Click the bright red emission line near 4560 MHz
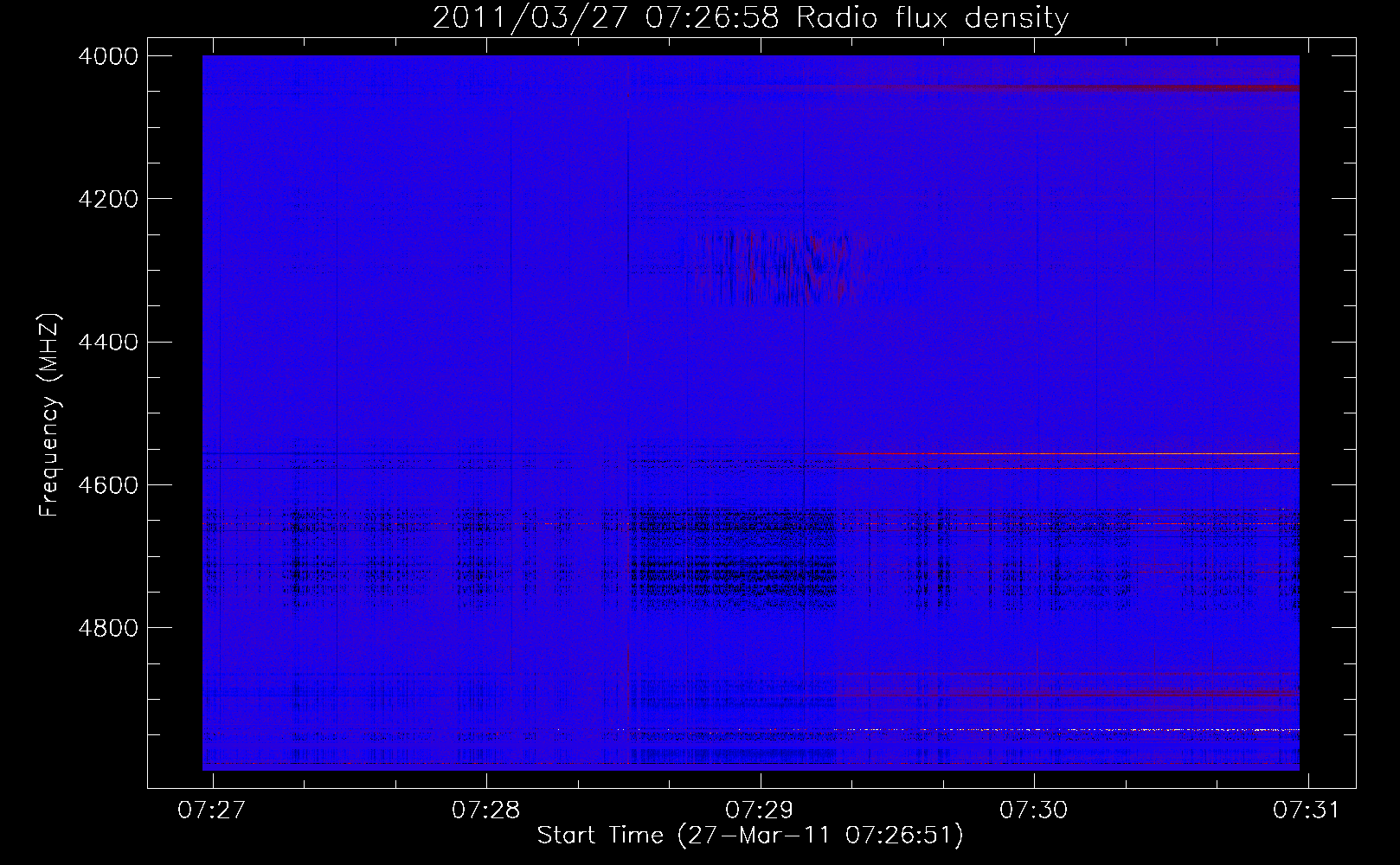Image resolution: width=1400 pixels, height=865 pixels. coord(1066,453)
